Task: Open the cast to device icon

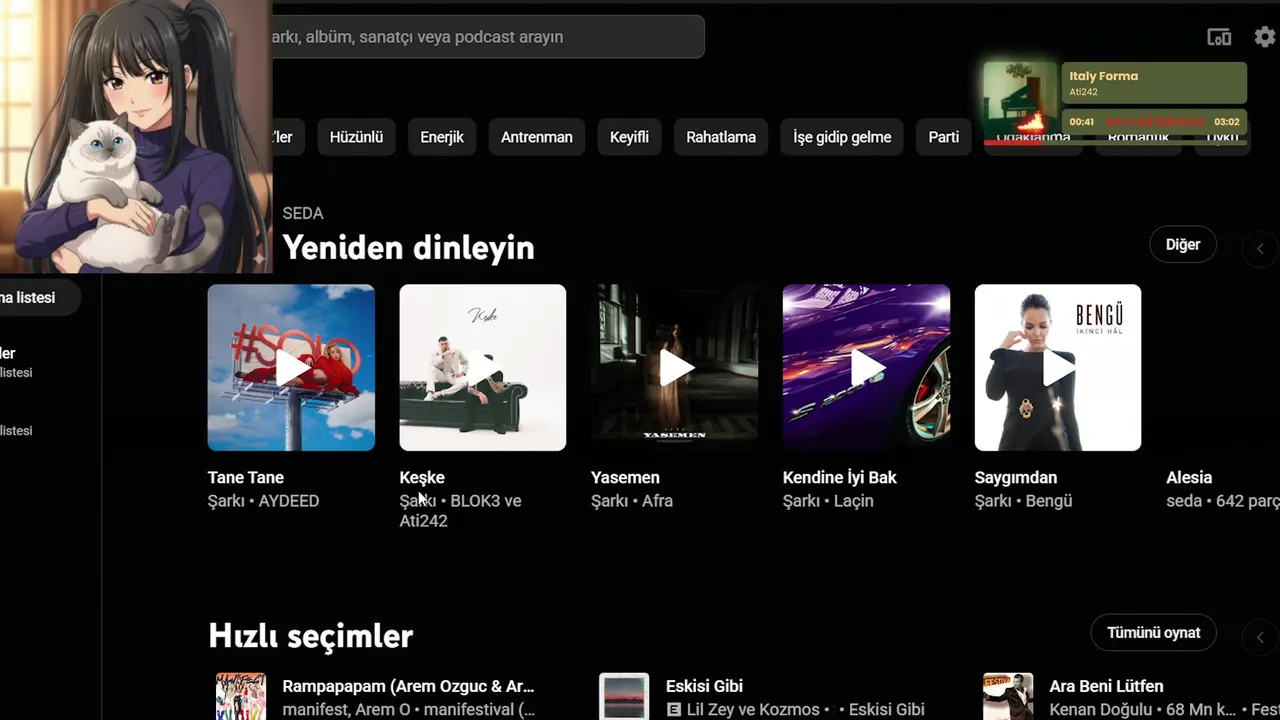Action: 1219,37
